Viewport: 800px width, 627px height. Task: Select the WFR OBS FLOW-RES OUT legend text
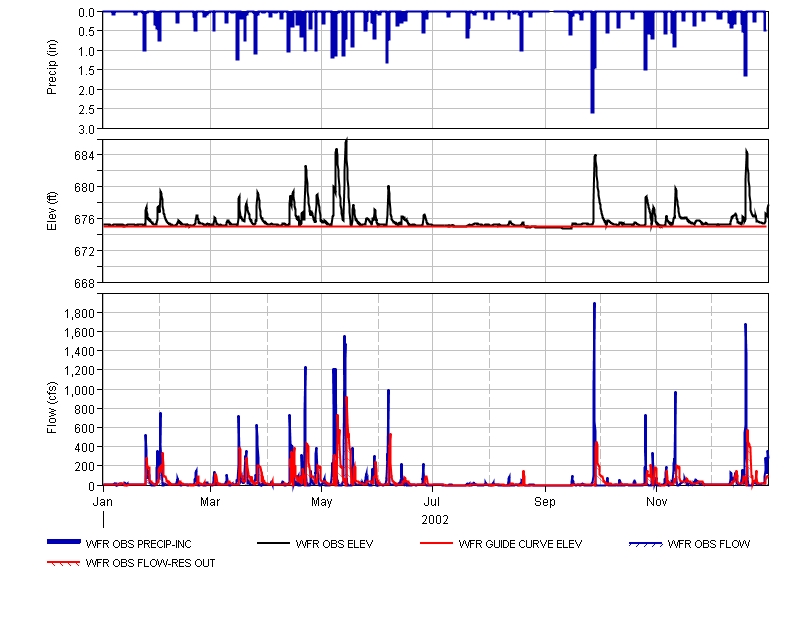tap(150, 563)
